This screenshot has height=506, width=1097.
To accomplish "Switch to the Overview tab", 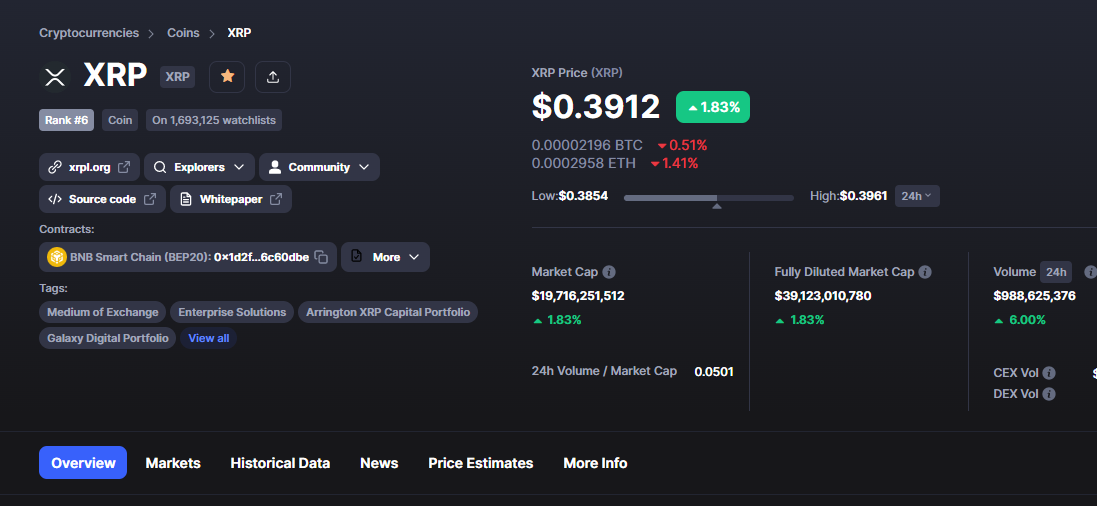I will coord(83,463).
